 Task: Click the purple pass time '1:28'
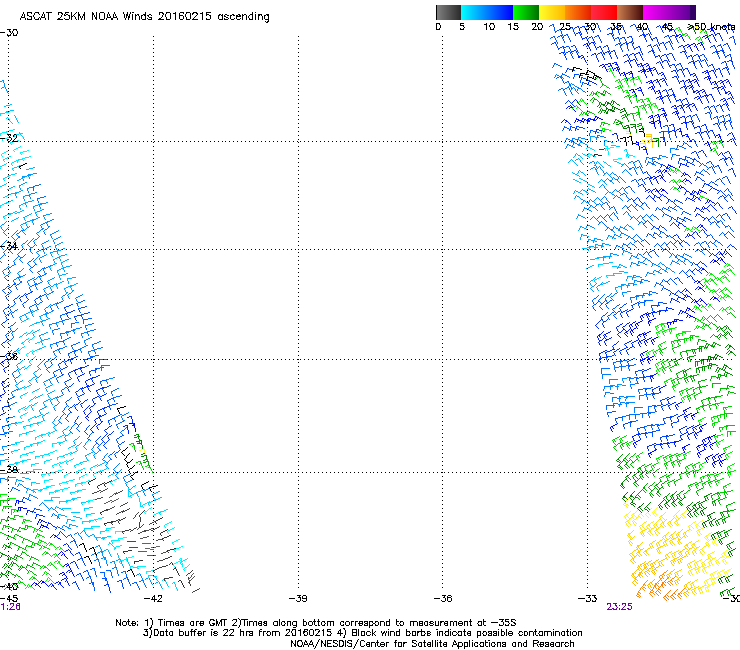(10, 607)
